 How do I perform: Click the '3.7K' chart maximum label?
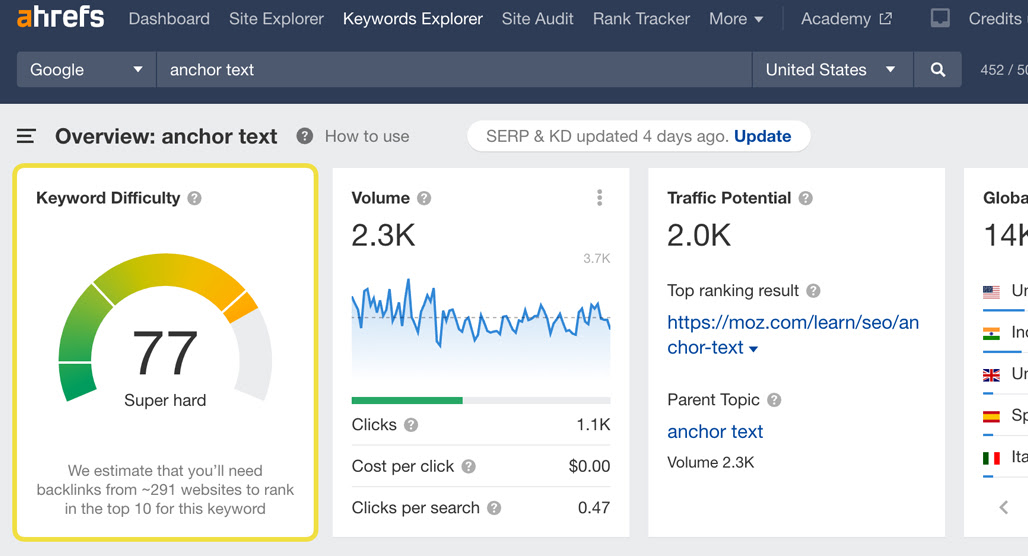point(597,258)
